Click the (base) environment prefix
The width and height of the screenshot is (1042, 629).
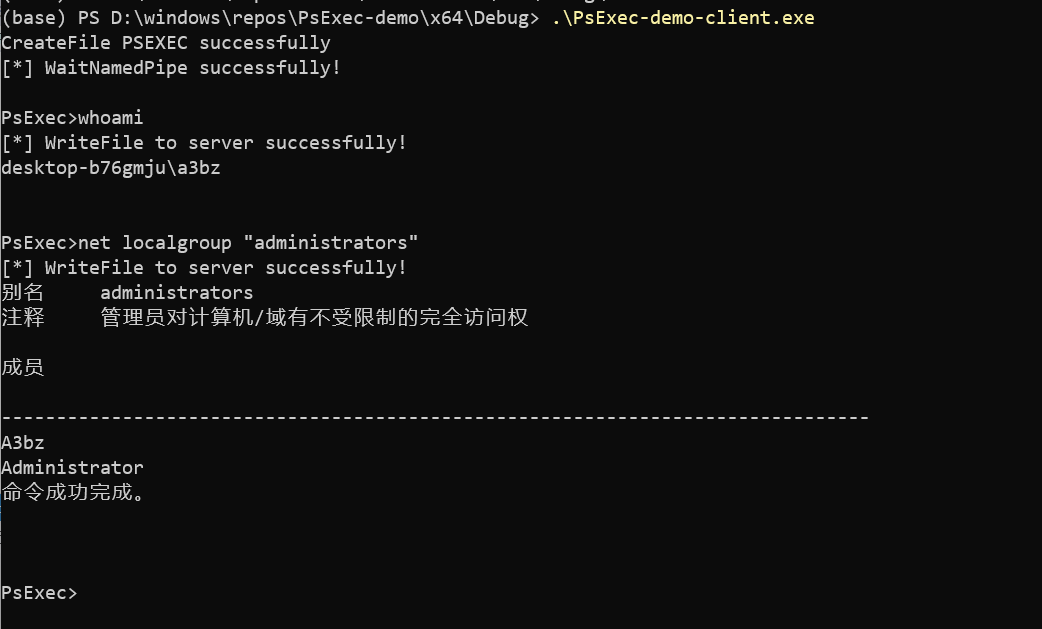click(x=34, y=18)
